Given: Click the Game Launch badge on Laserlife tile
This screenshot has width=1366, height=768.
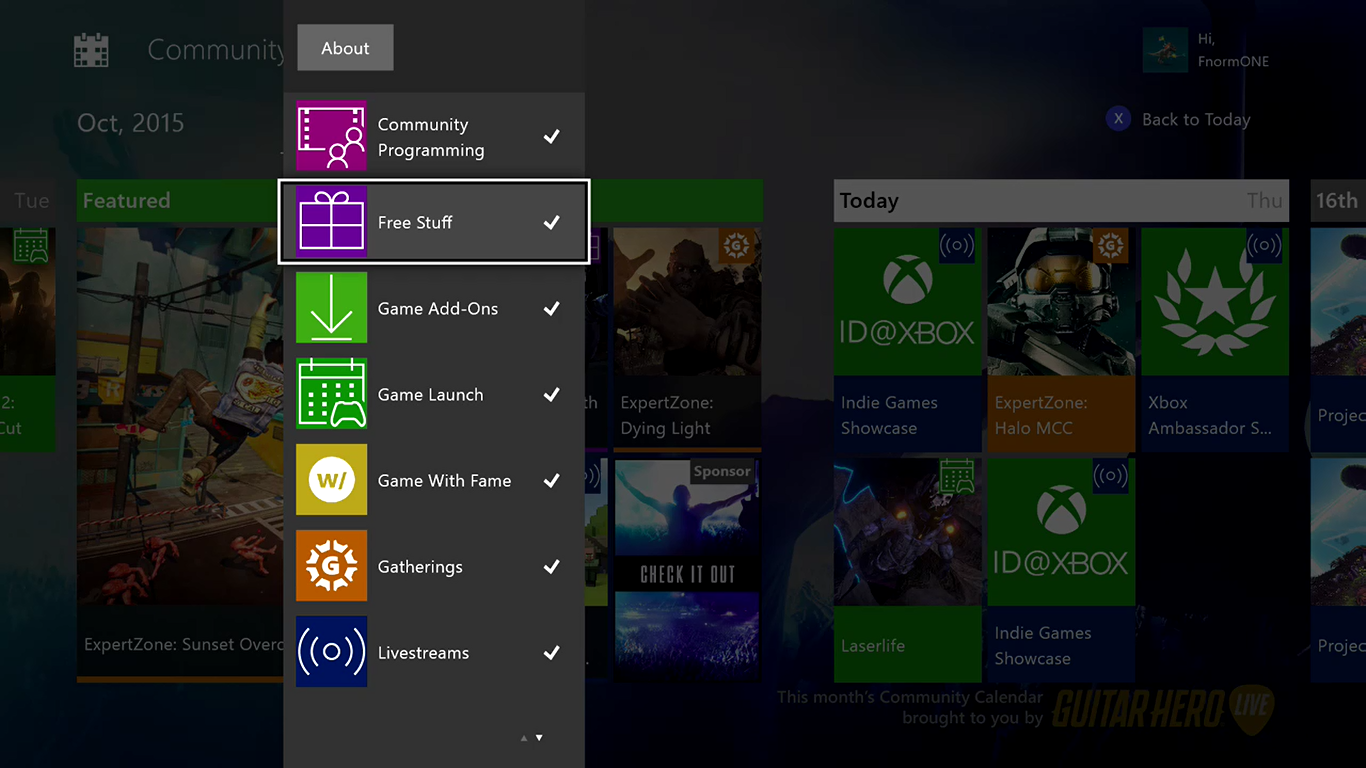Looking at the screenshot, I should 957,476.
